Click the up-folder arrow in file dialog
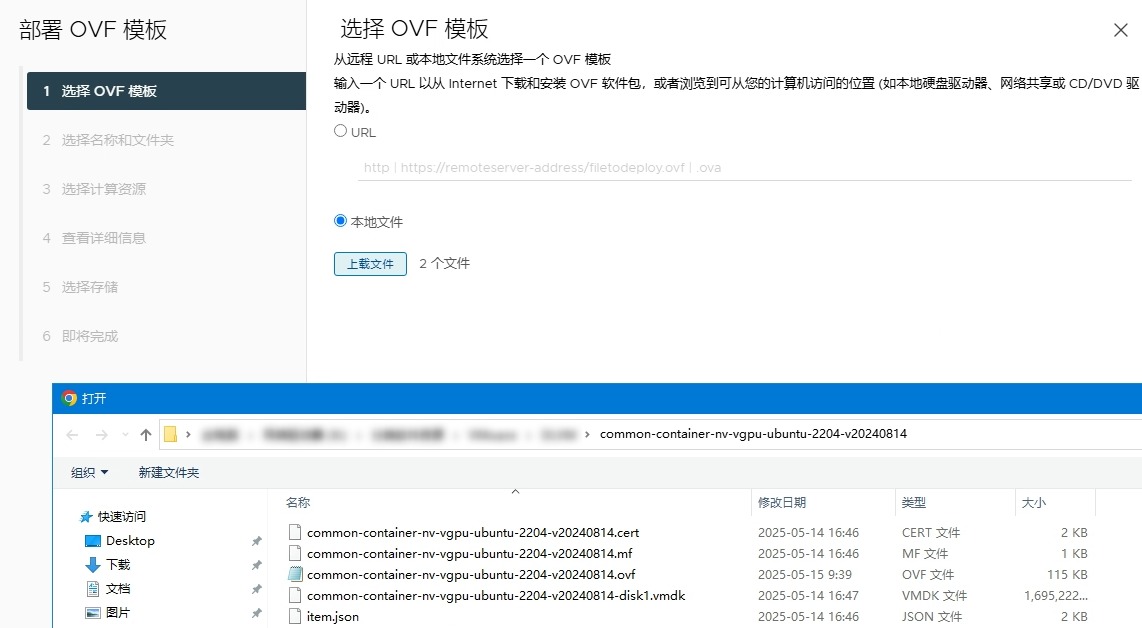The image size is (1142, 628). 146,435
